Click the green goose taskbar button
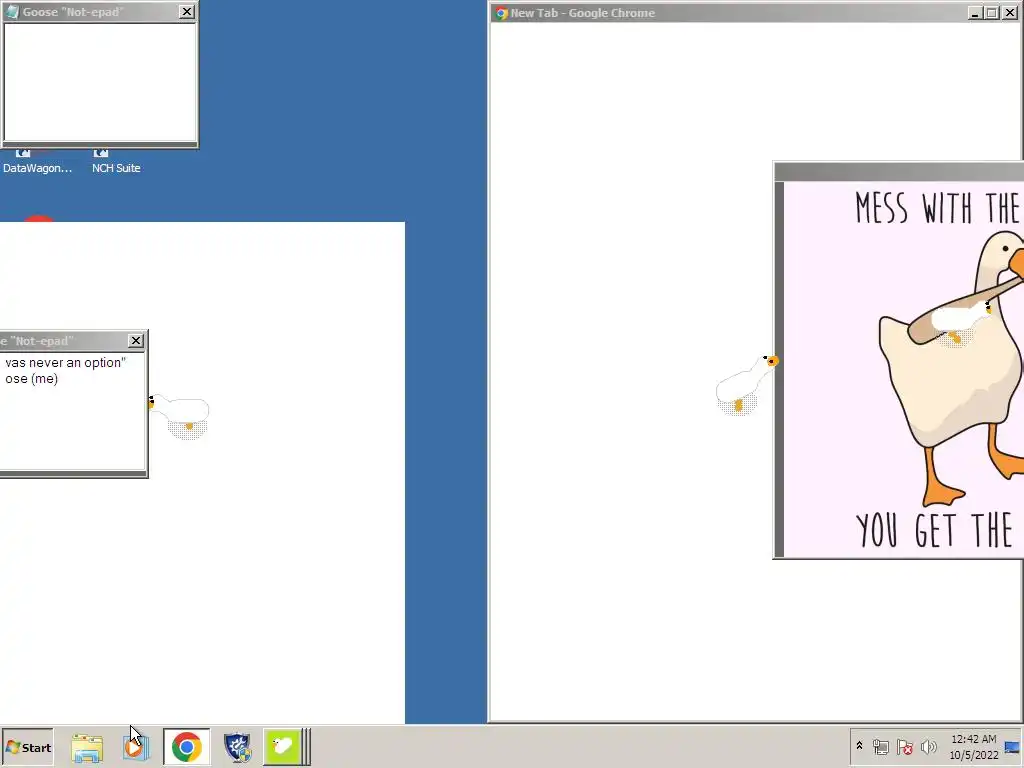This screenshot has height=768, width=1024. (x=282, y=747)
